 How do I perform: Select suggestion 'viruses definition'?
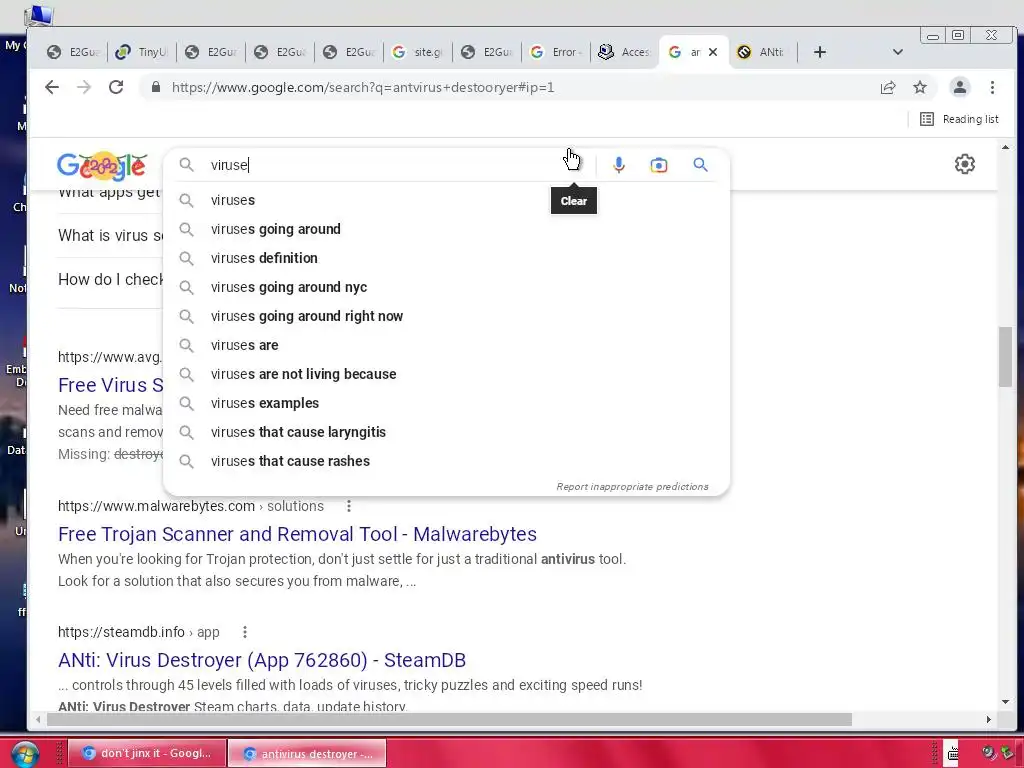(446, 258)
